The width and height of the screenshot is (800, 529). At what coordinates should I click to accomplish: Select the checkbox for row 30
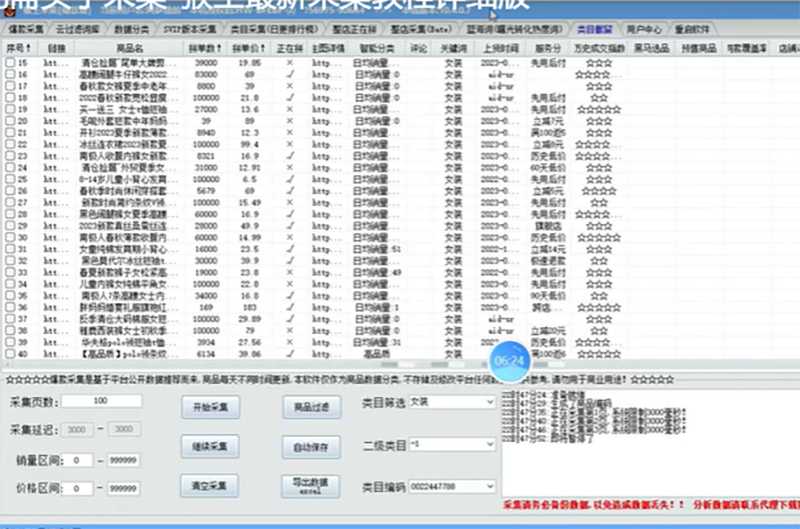click(x=10, y=237)
